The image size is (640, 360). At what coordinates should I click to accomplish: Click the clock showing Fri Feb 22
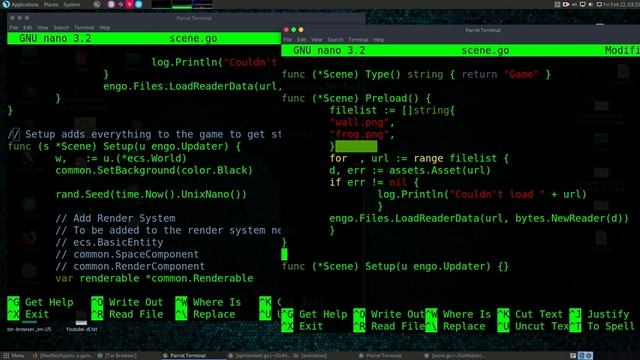click(x=621, y=4)
